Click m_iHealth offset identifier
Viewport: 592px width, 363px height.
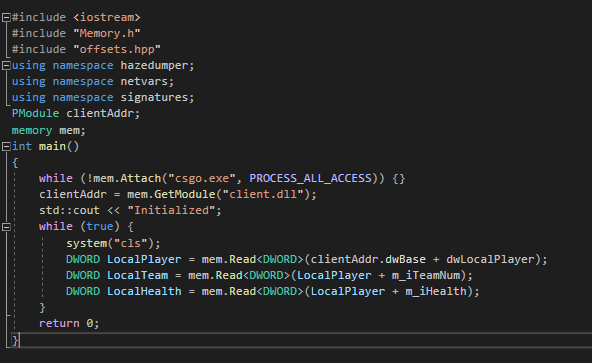(436, 291)
